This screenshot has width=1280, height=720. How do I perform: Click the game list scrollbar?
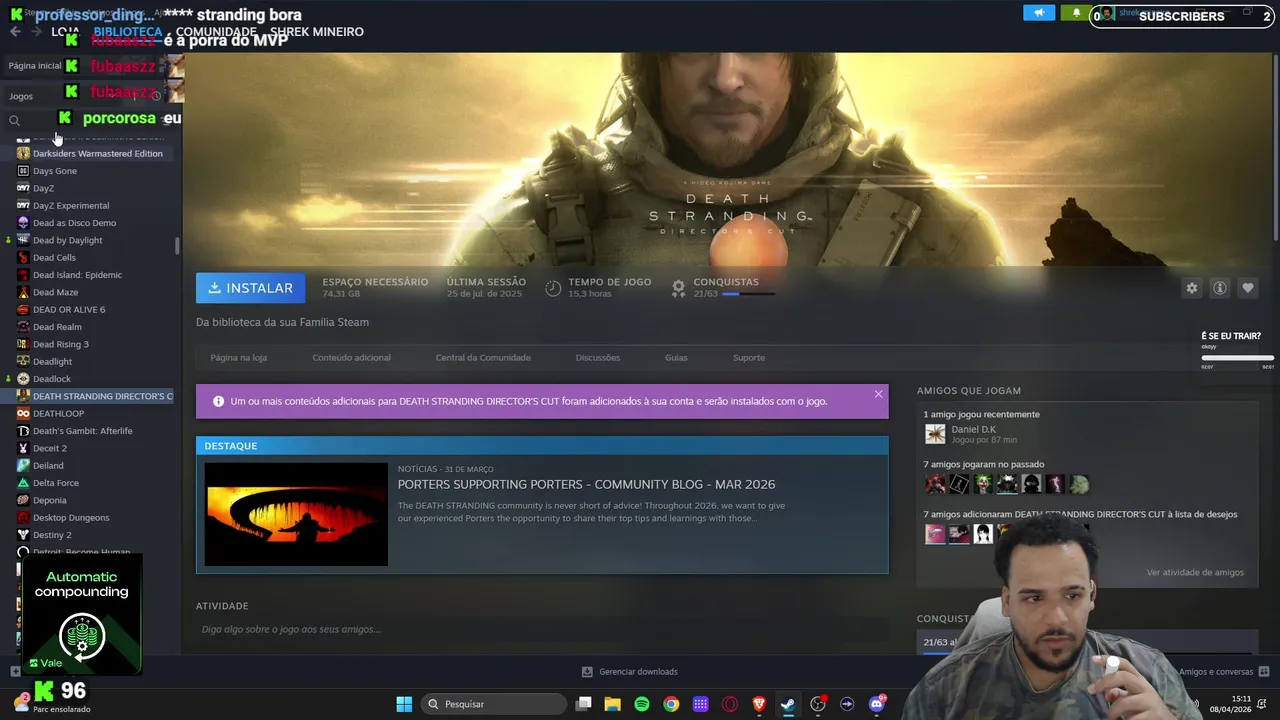(x=177, y=246)
